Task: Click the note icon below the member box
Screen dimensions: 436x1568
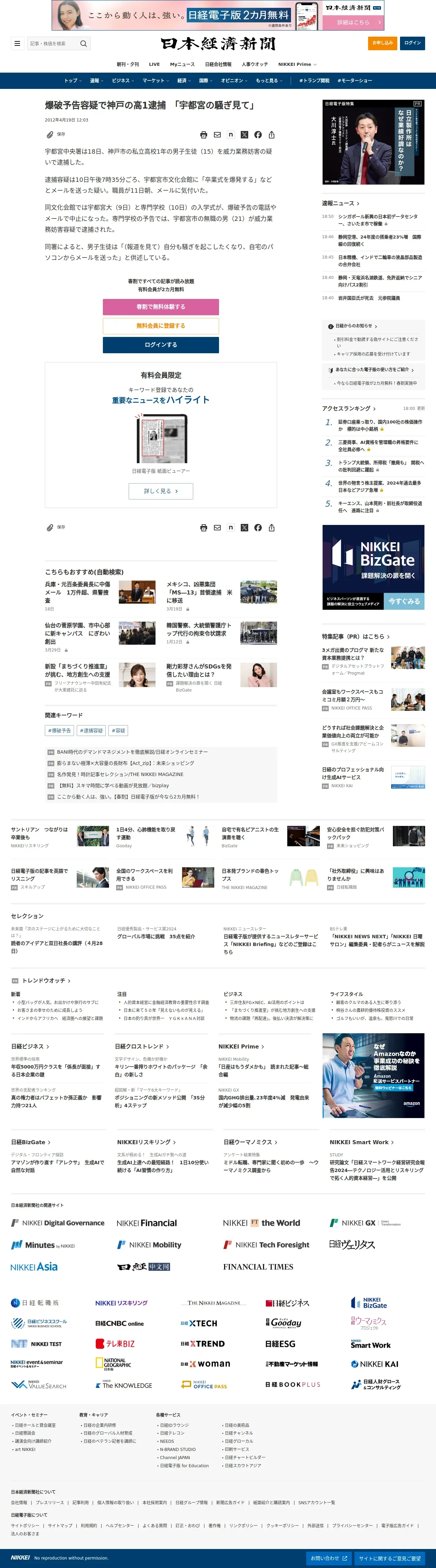Action: point(231,528)
